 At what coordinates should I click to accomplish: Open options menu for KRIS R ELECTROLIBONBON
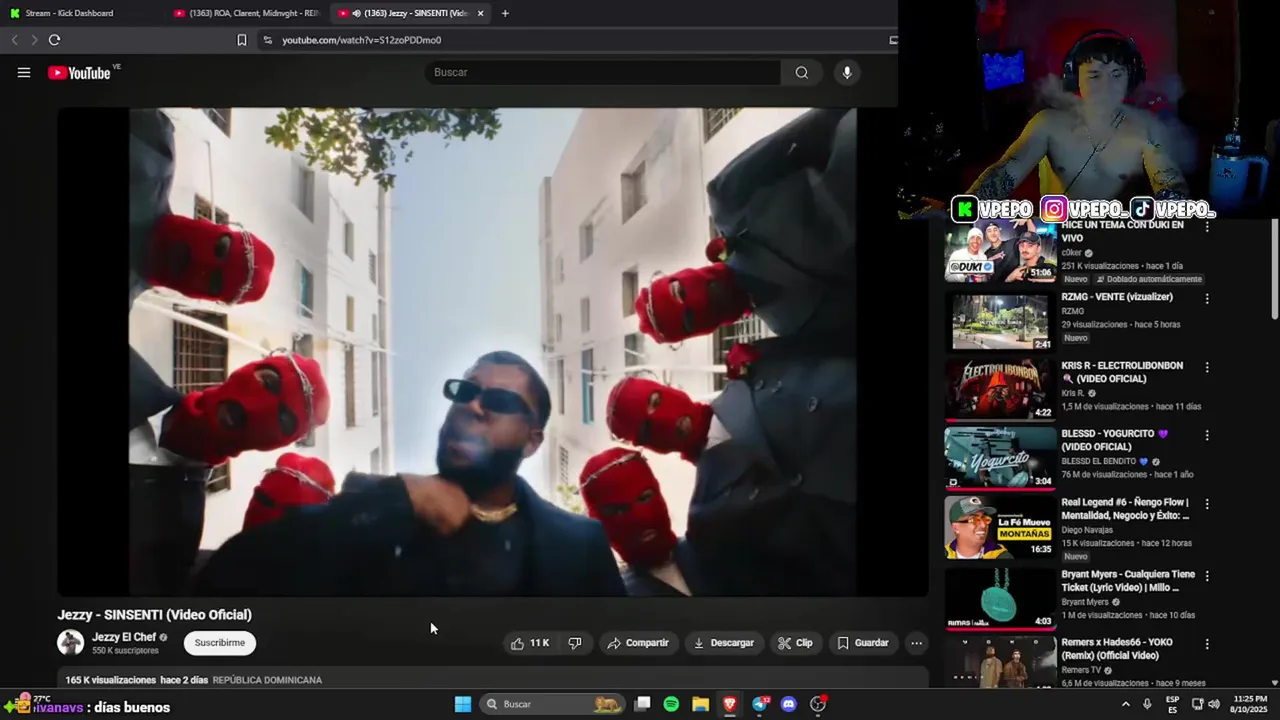[1207, 367]
